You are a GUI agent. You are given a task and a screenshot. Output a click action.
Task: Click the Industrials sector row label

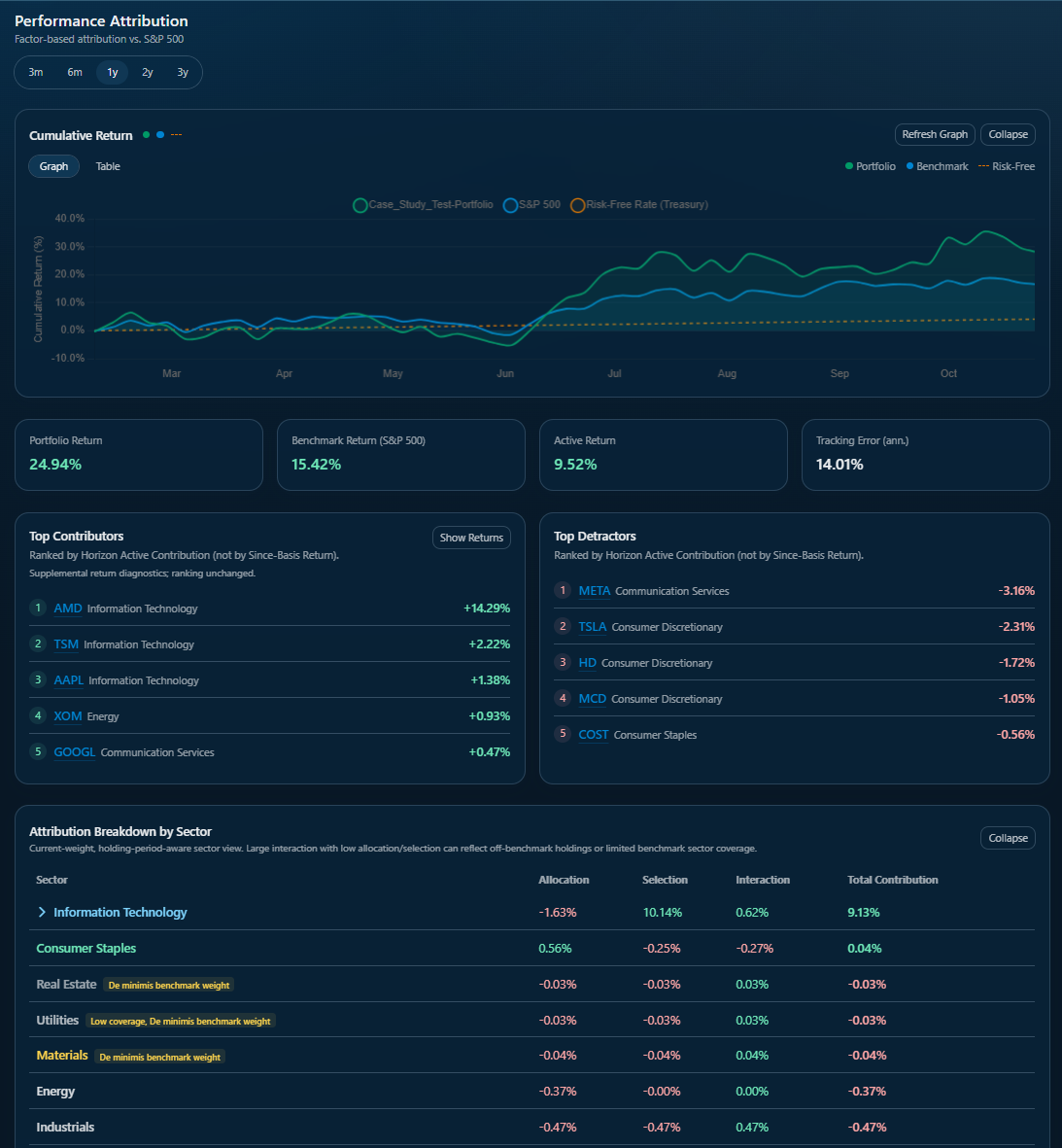click(x=65, y=1127)
